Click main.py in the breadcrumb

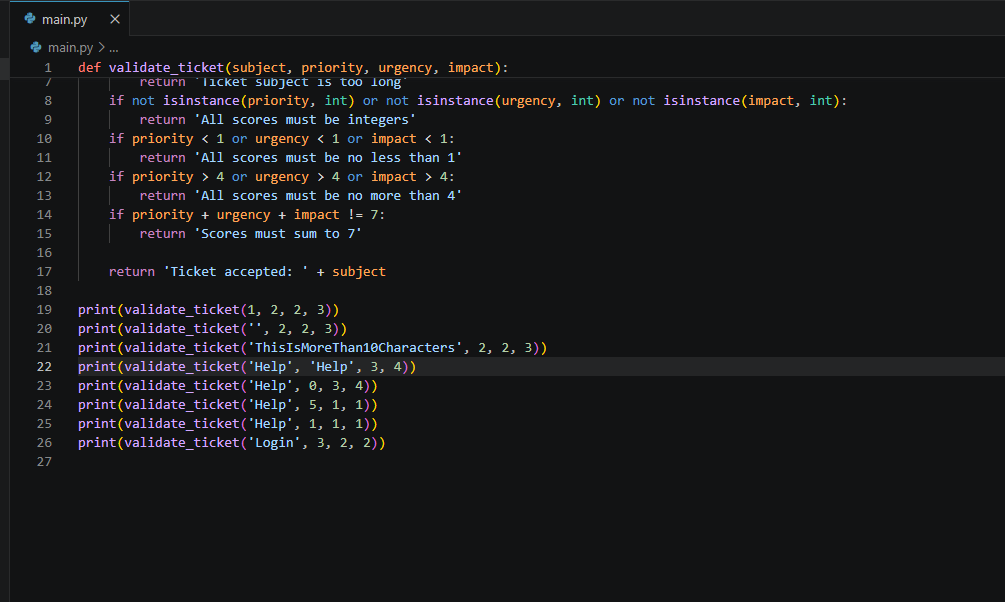pyautogui.click(x=71, y=47)
